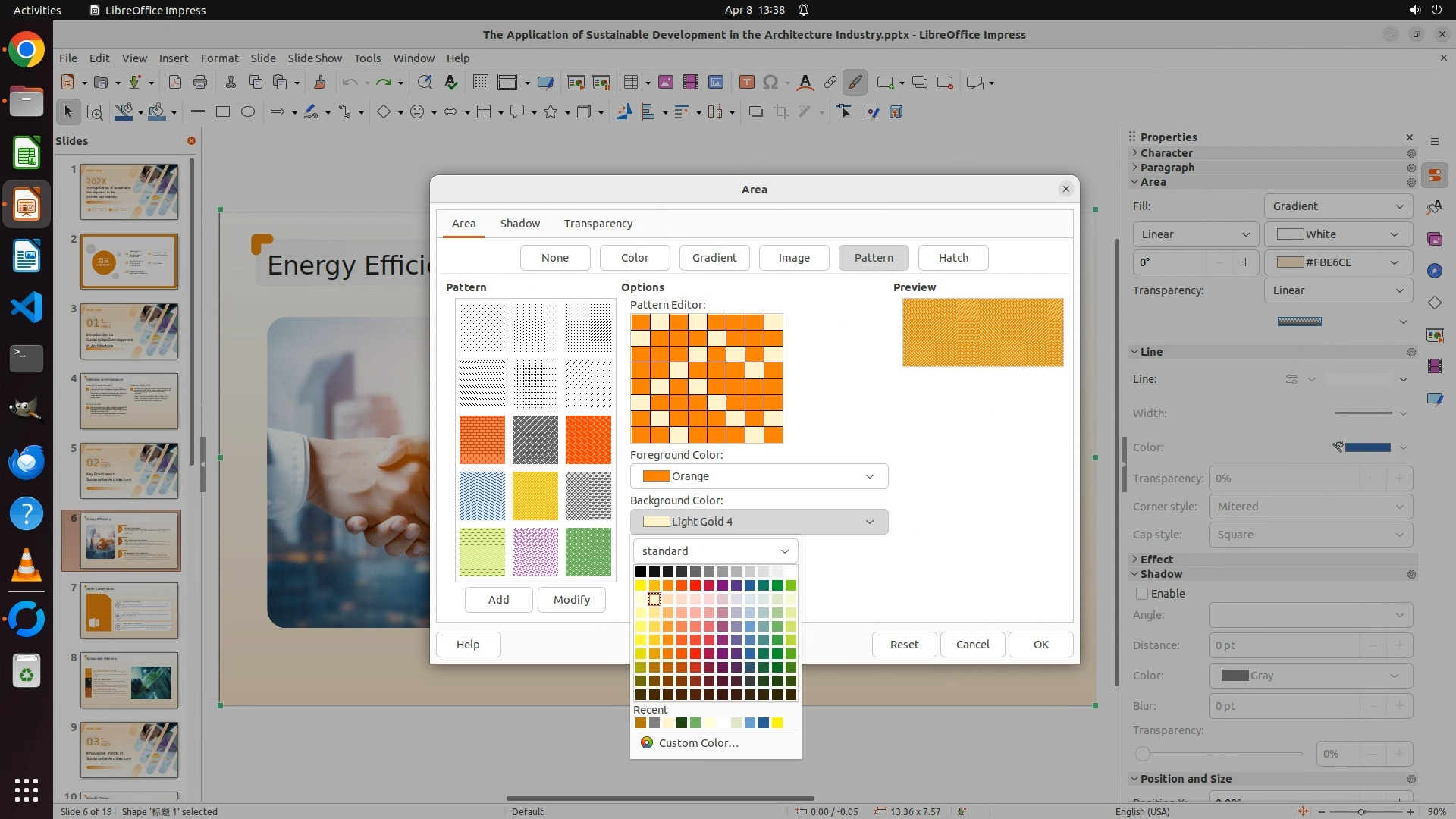
Task: Click the Display Grid toolbar icon
Action: (480, 83)
